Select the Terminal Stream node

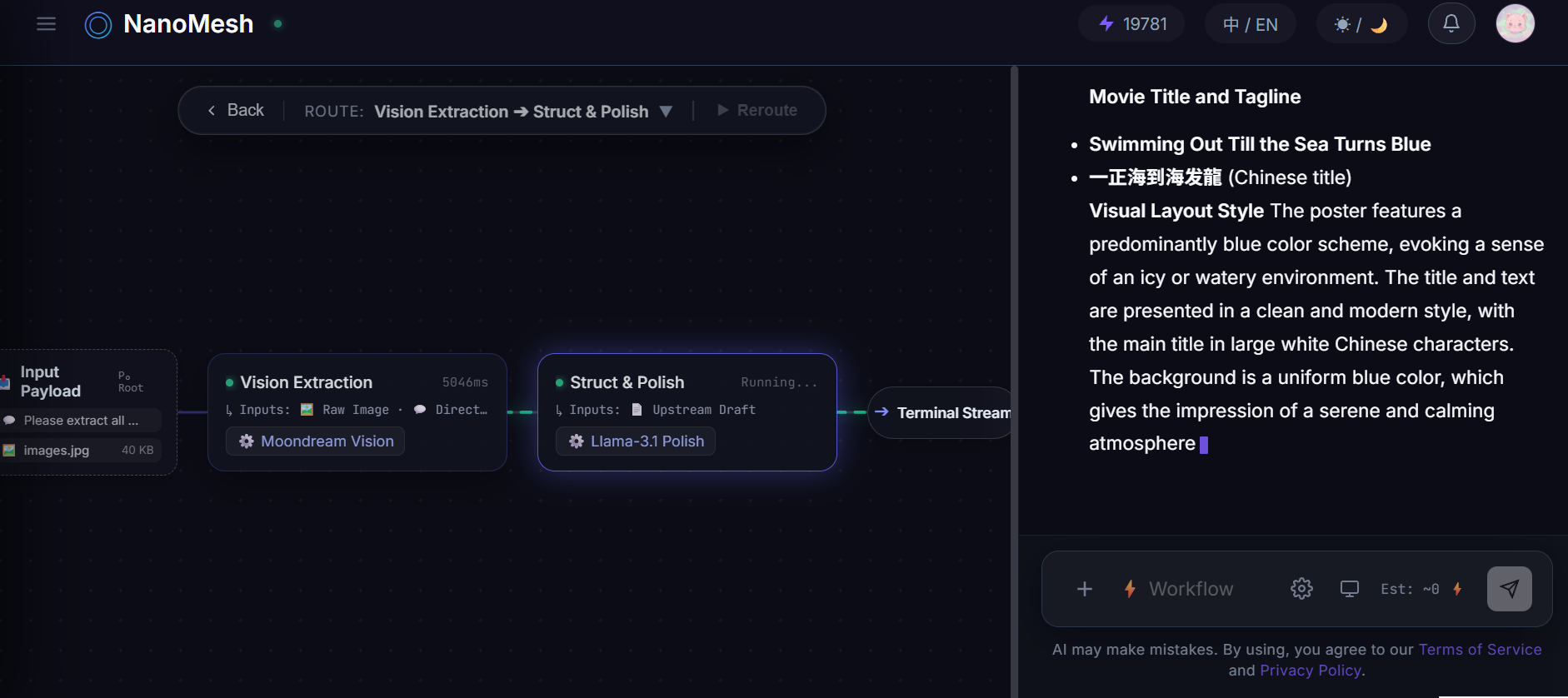941,412
